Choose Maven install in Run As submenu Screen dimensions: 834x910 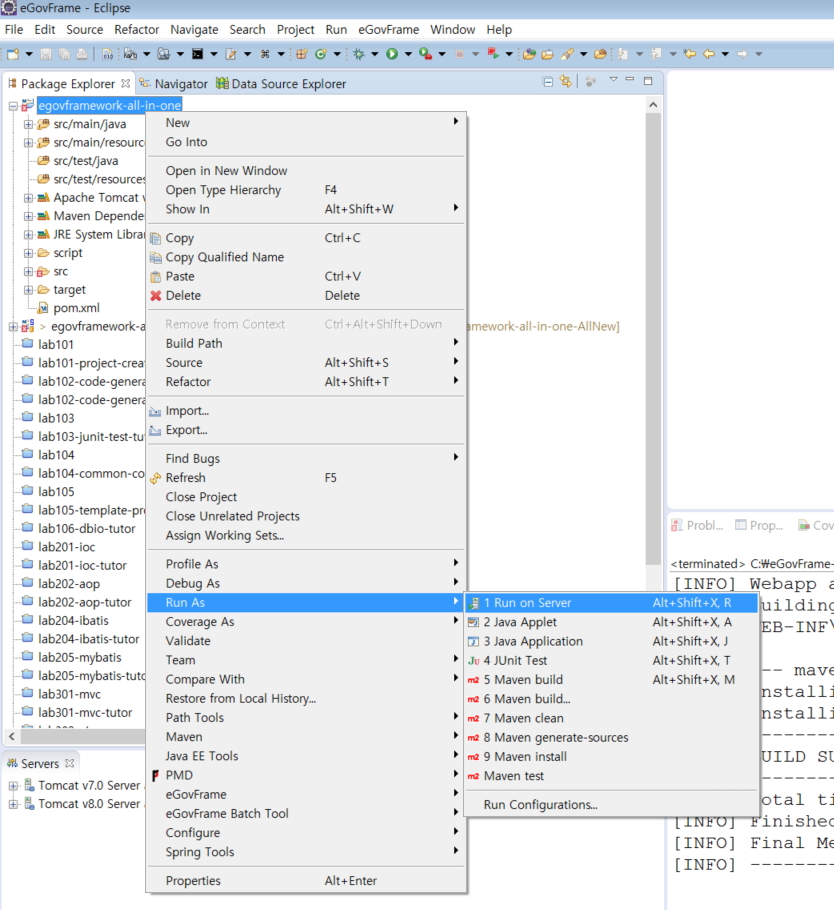pos(525,757)
